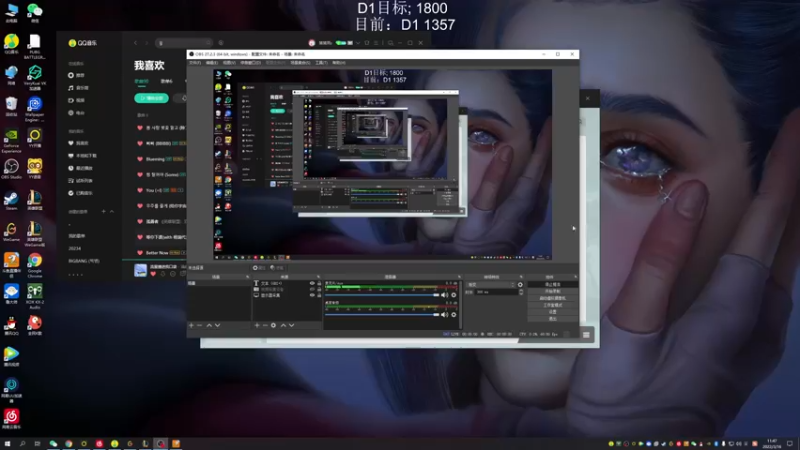This screenshot has height=450, width=800.
Task: Move the OBS source up
Action: tap(283, 325)
